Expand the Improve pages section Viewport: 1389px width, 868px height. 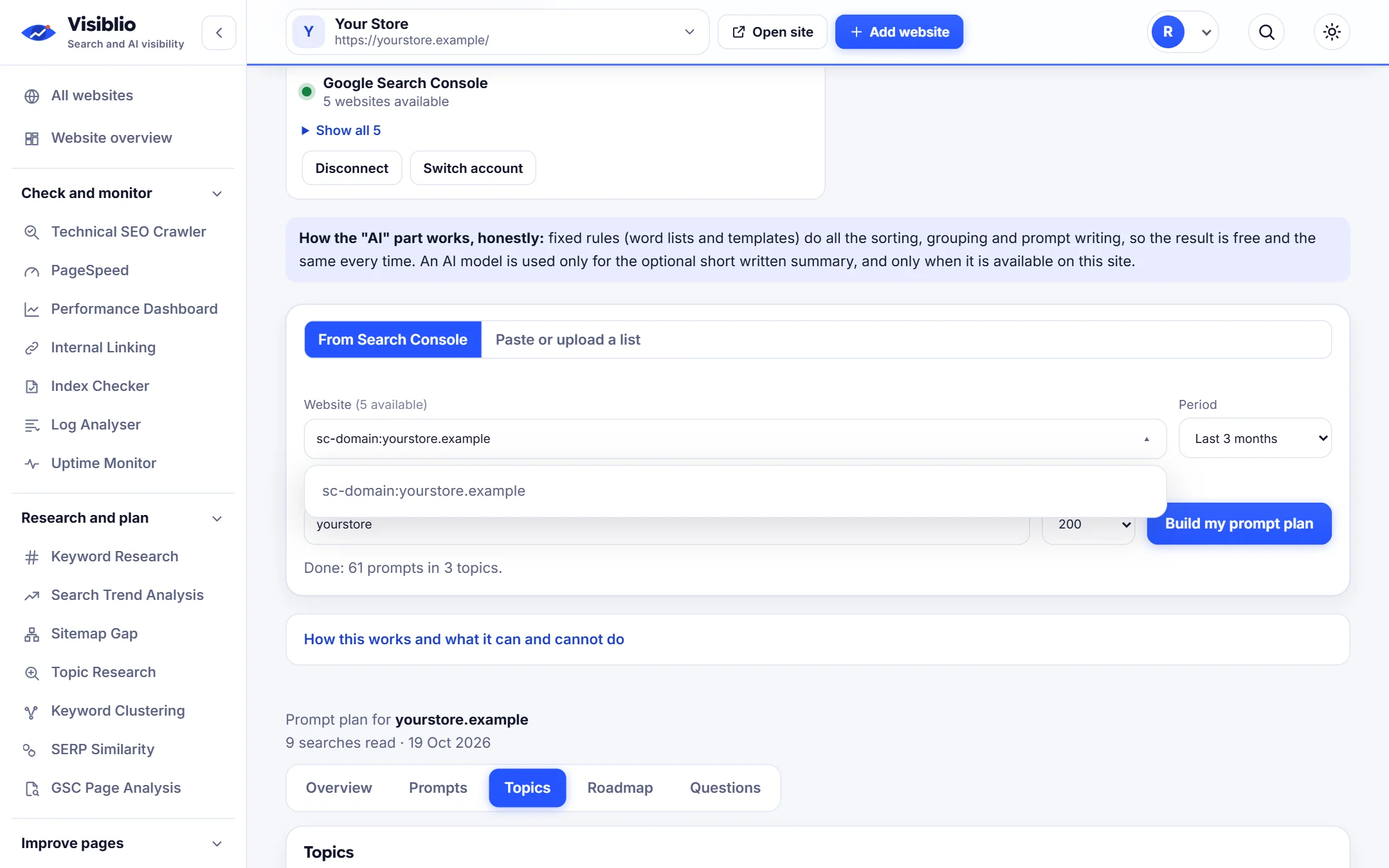(123, 844)
